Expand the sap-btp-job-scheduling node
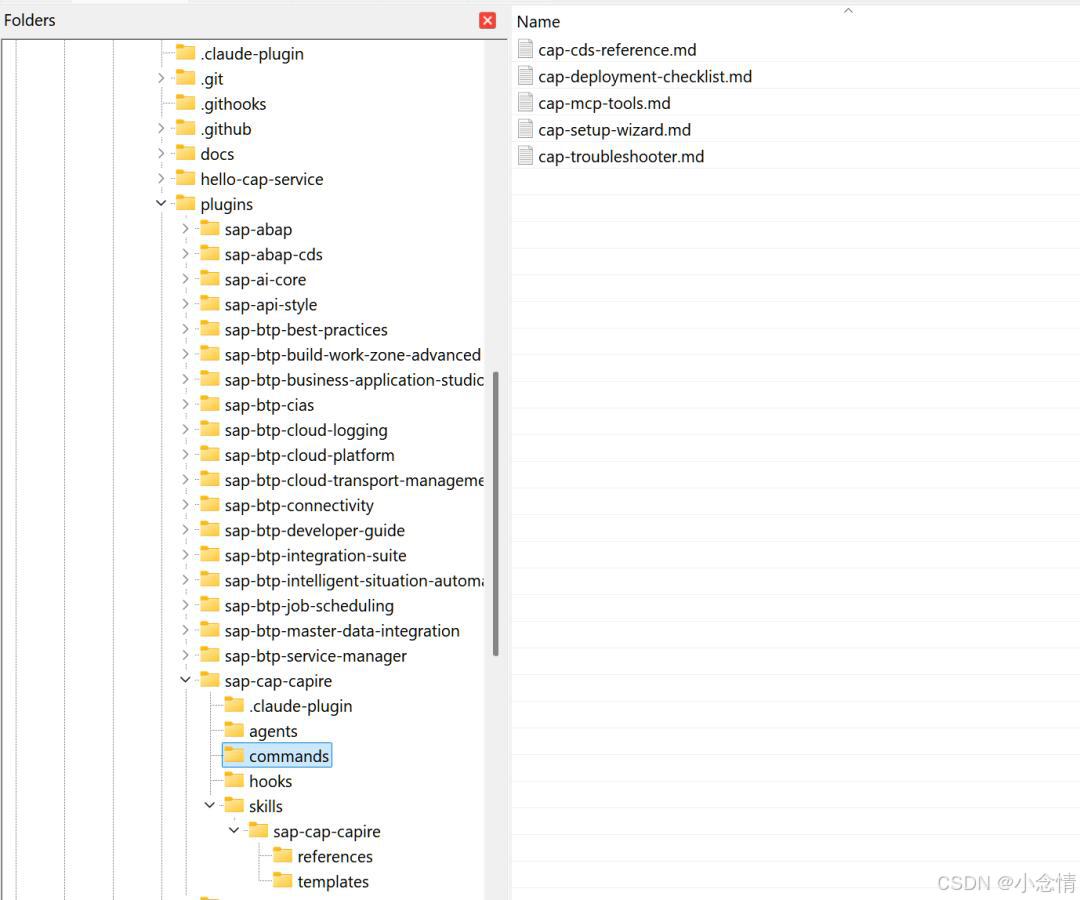 pyautogui.click(x=185, y=605)
